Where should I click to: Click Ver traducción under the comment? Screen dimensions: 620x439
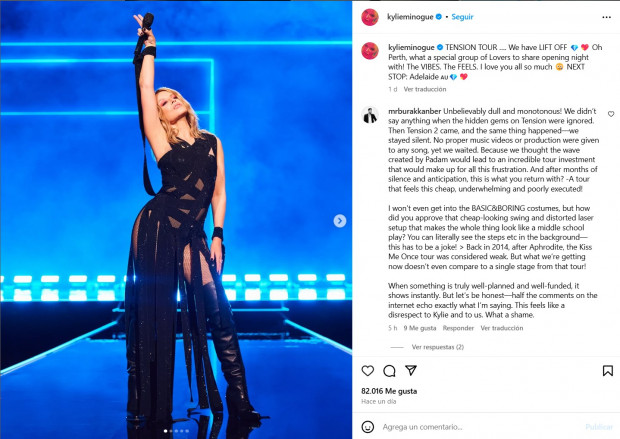click(502, 328)
